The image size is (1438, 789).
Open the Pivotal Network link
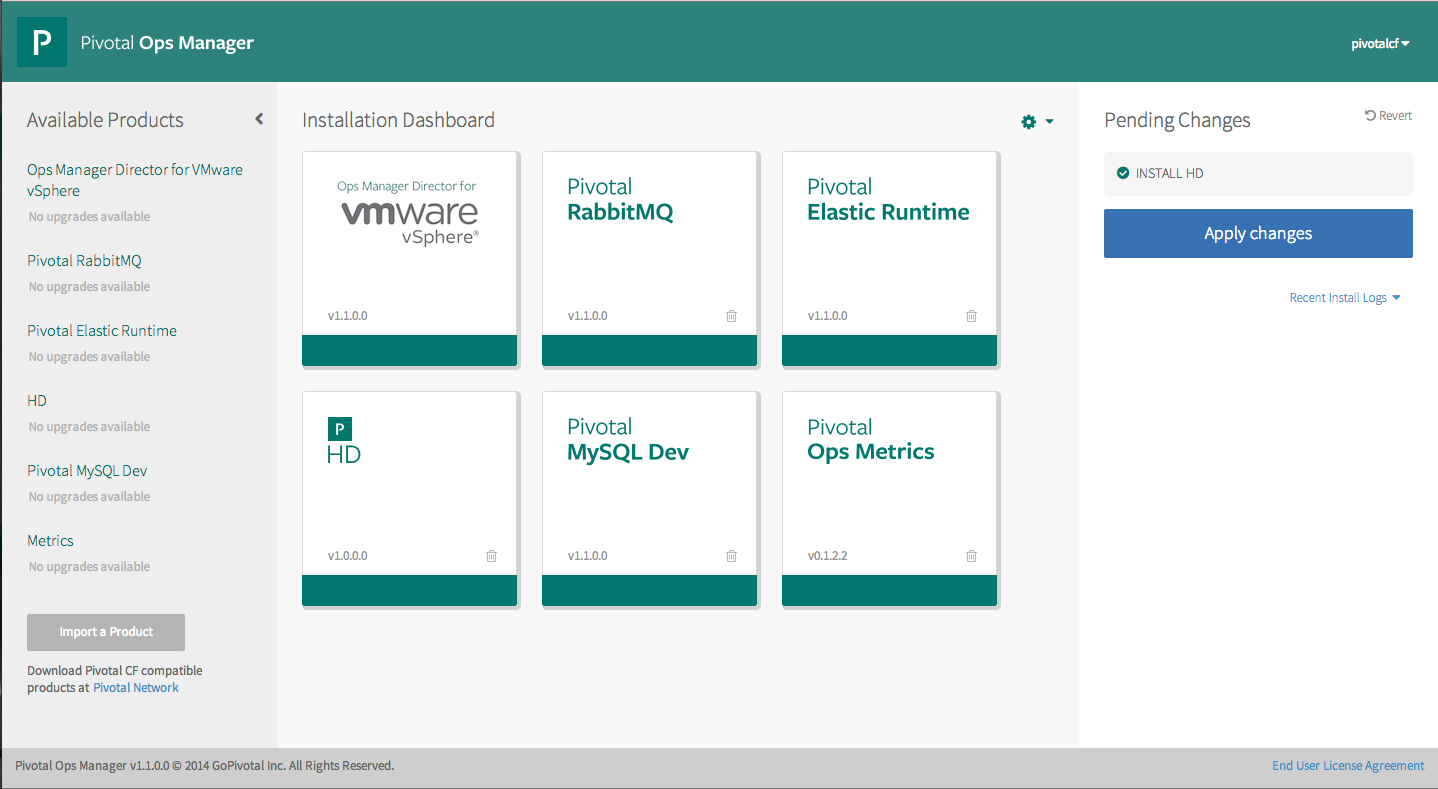coord(135,687)
